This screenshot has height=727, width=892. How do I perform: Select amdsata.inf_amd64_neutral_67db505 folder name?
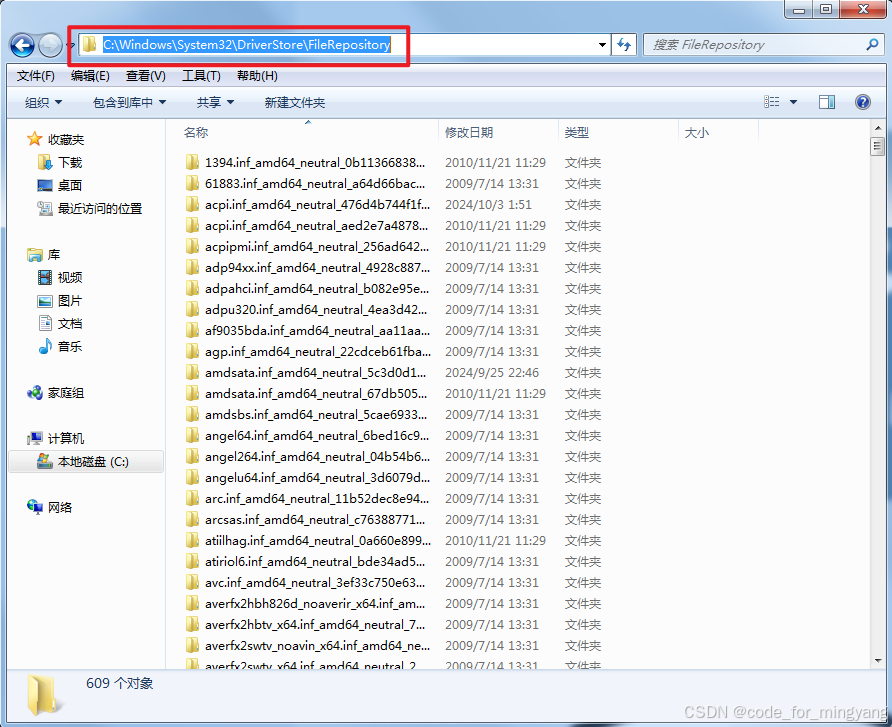pos(316,394)
